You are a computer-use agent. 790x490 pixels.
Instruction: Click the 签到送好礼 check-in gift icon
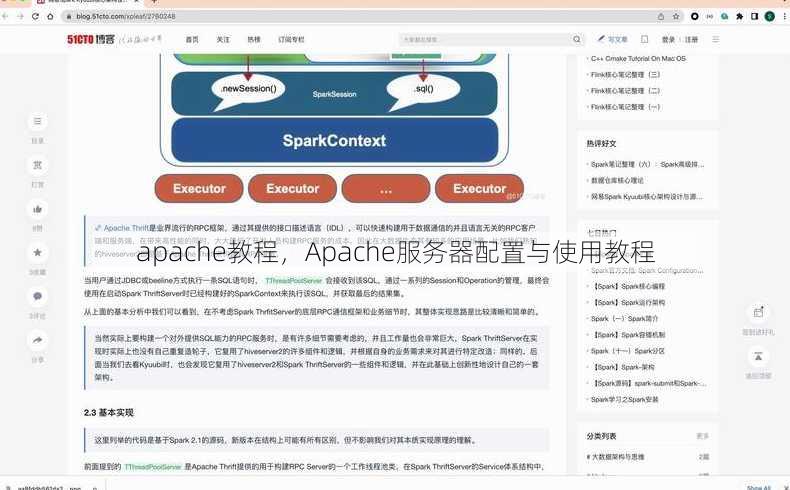758,312
